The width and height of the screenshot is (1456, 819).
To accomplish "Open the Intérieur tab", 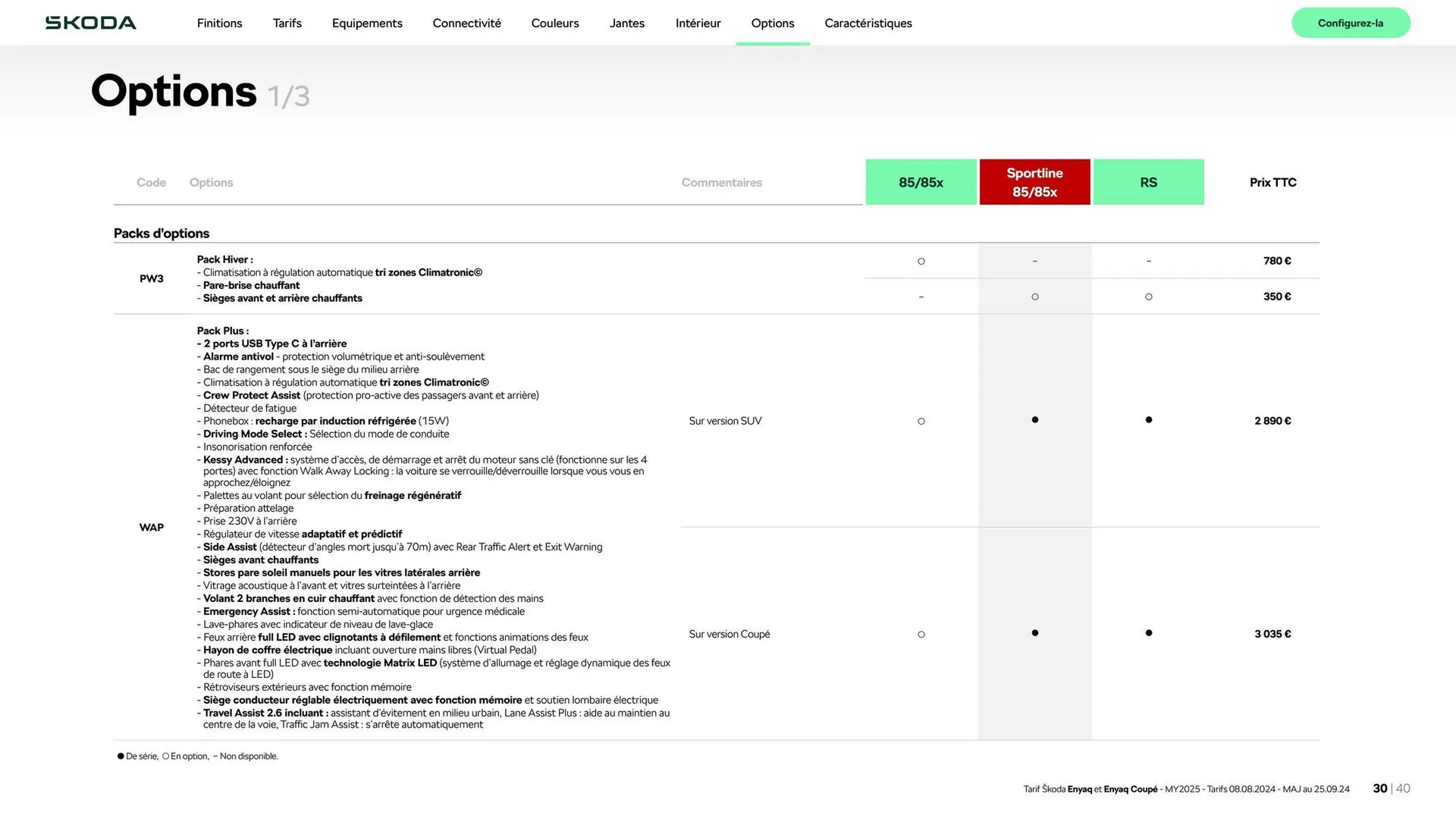I will tap(698, 23).
